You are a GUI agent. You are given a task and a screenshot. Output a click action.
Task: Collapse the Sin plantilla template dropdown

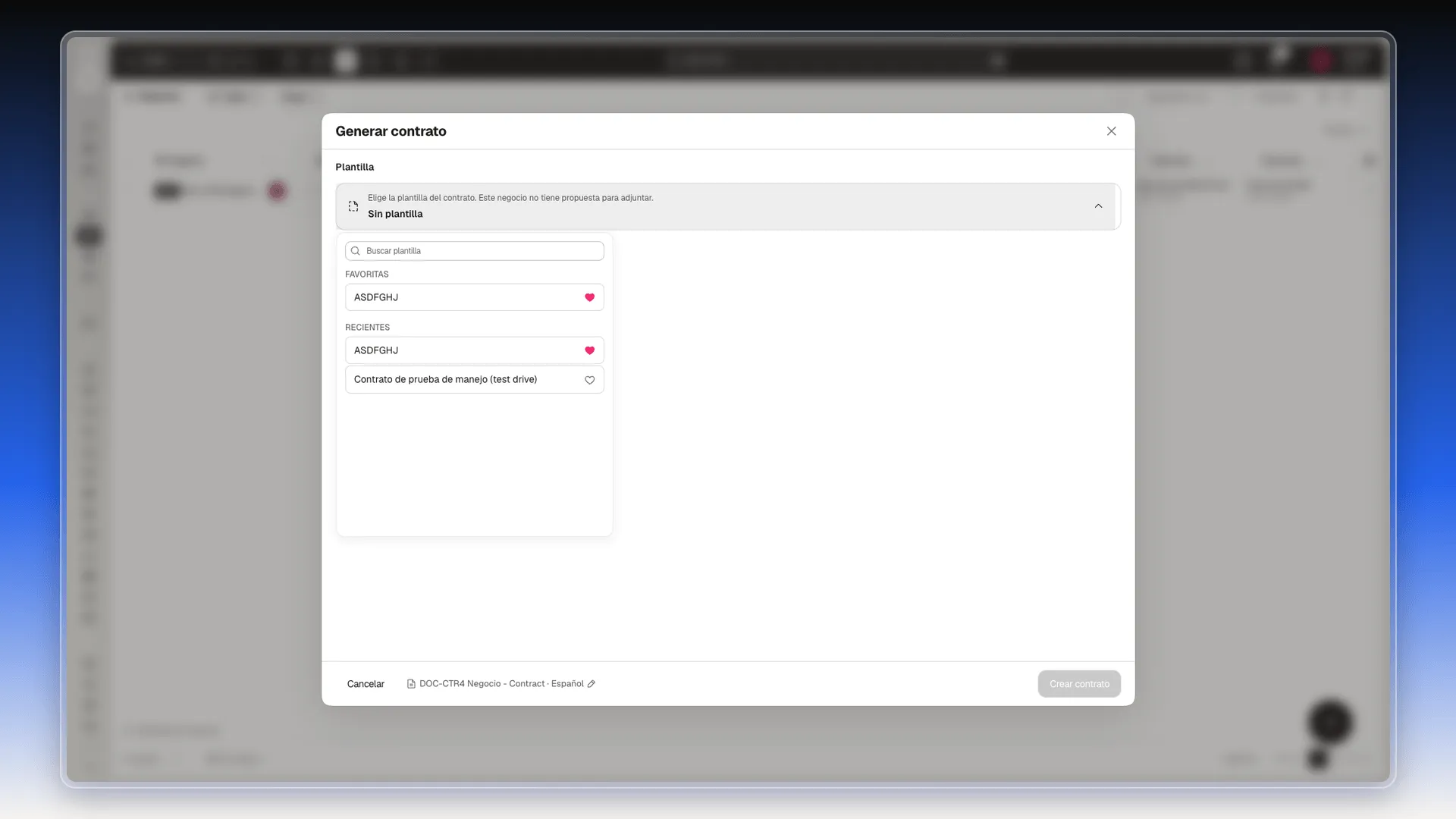click(1098, 206)
